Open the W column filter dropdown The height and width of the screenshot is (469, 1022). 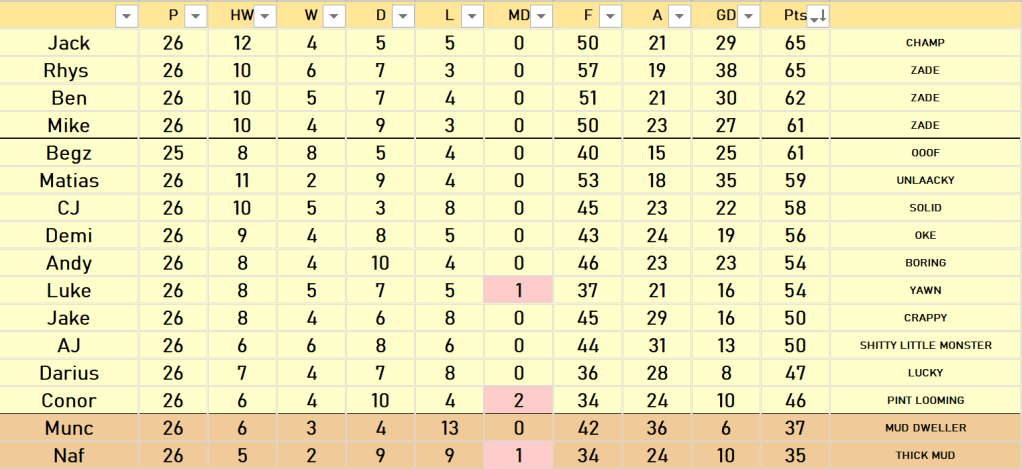[x=334, y=16]
